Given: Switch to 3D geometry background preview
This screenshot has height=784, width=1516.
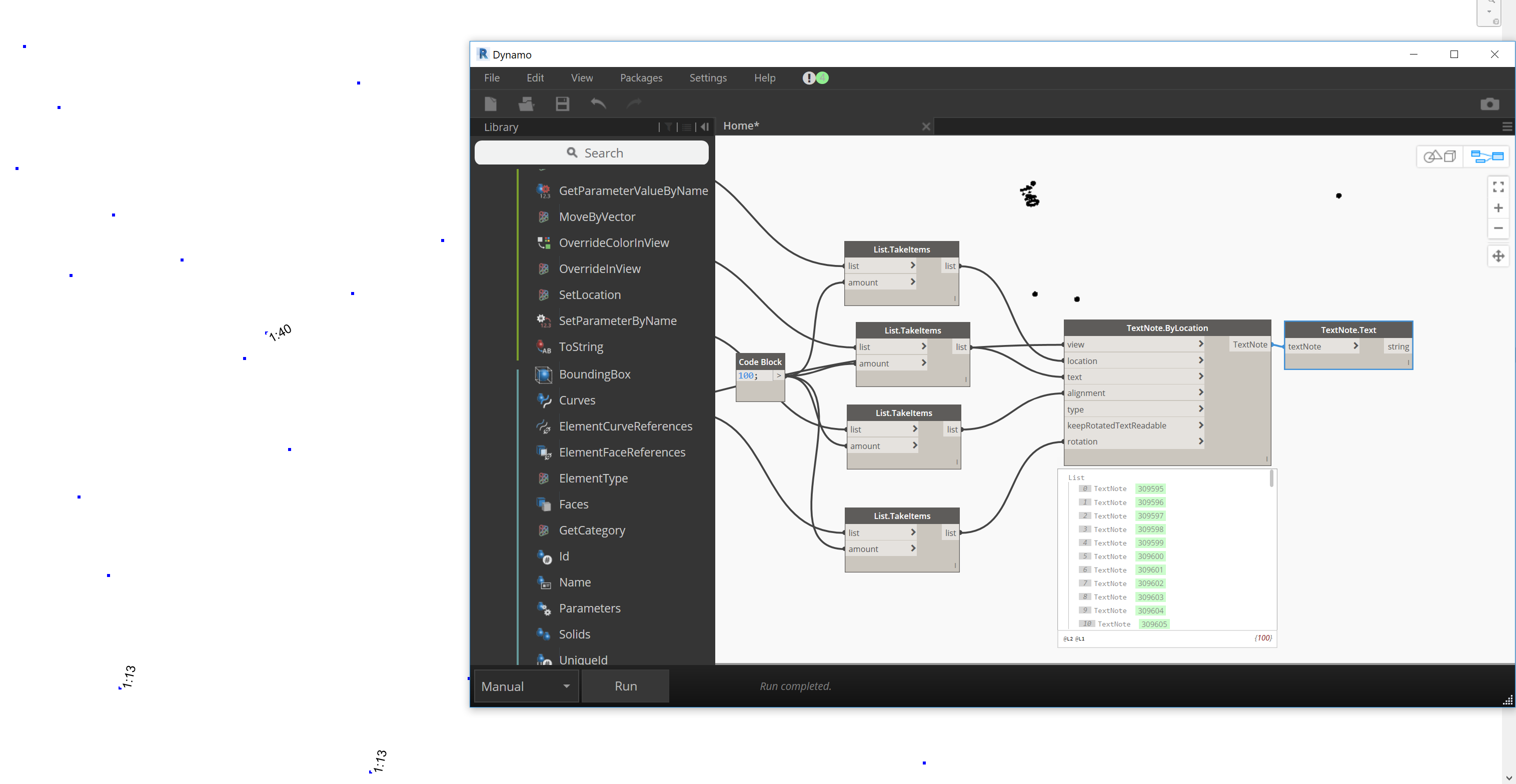Looking at the screenshot, I should click(1439, 156).
